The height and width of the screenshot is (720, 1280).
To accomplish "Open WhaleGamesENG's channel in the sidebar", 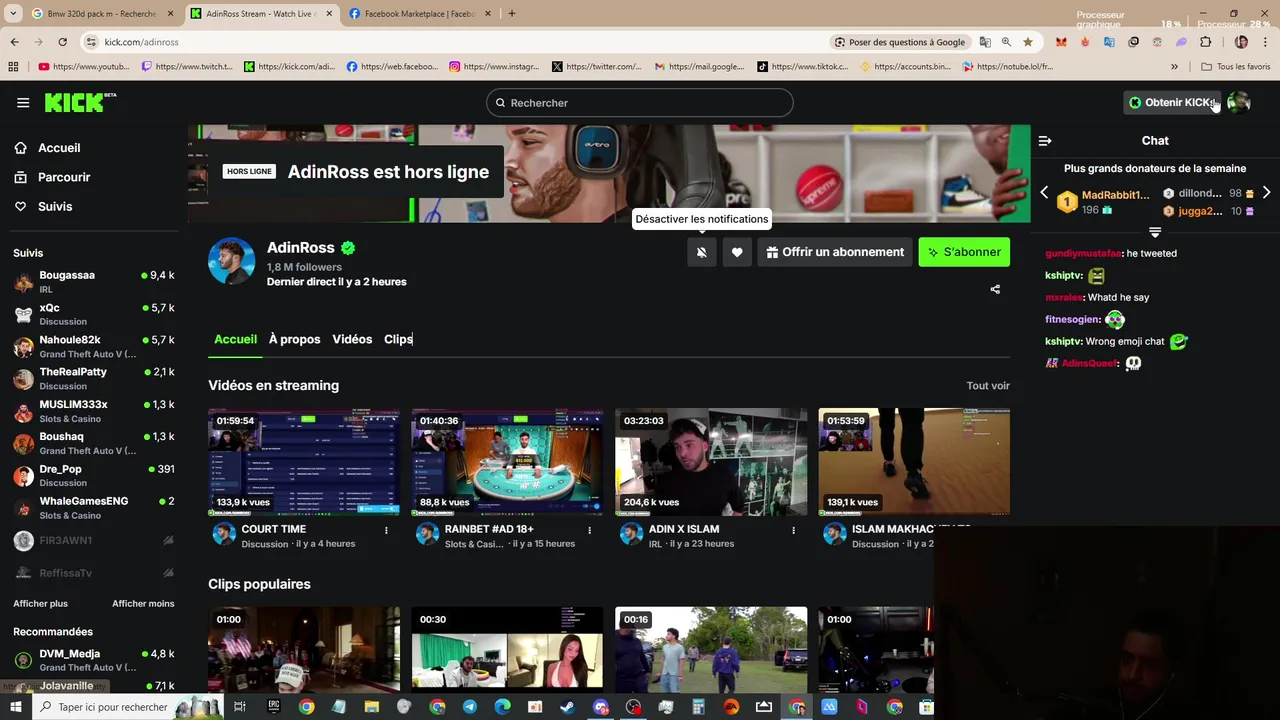I will tap(94, 508).
